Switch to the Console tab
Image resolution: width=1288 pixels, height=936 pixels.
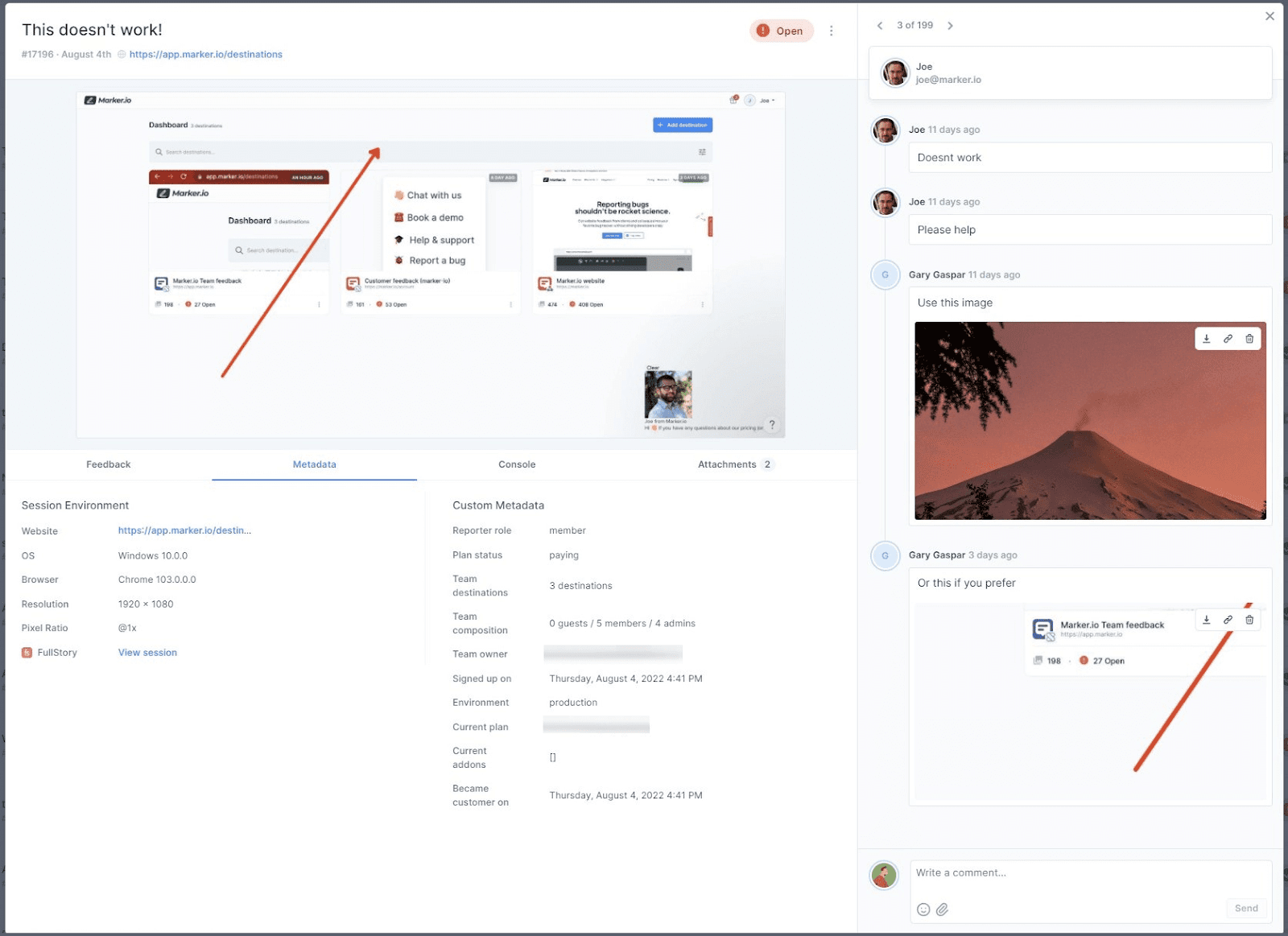[x=516, y=464]
